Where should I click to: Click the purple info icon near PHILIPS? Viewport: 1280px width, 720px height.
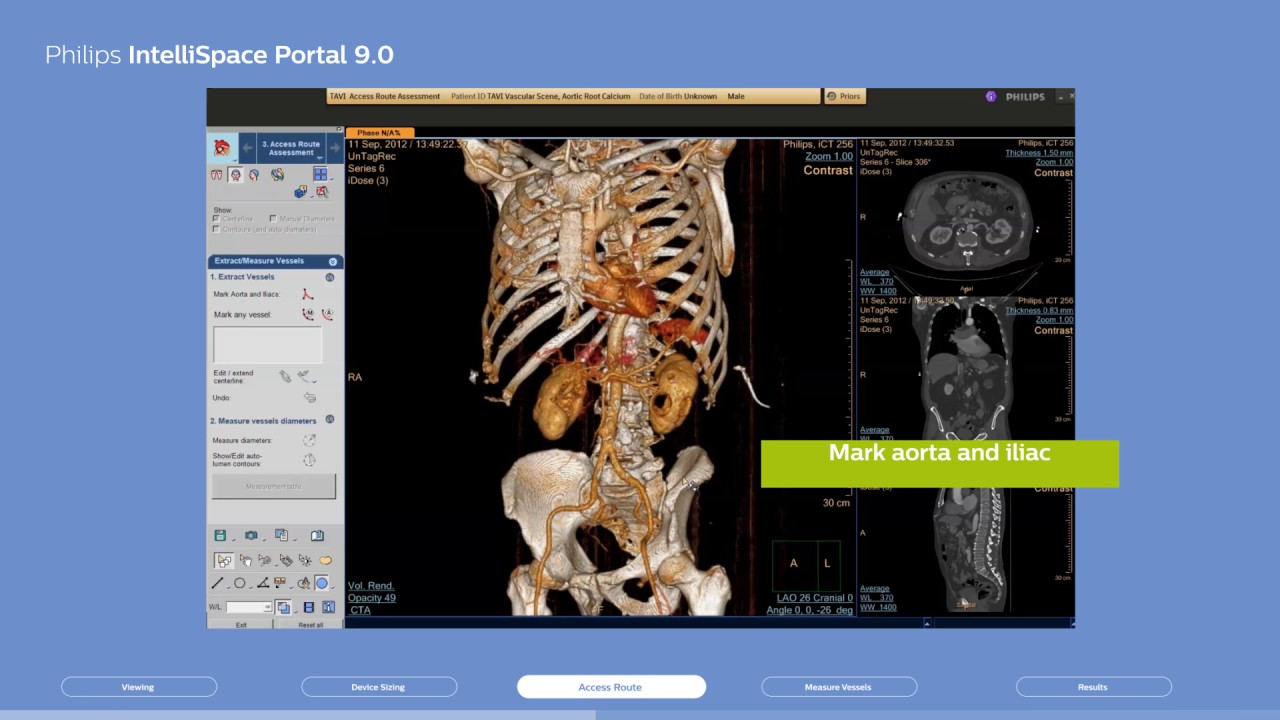[991, 97]
